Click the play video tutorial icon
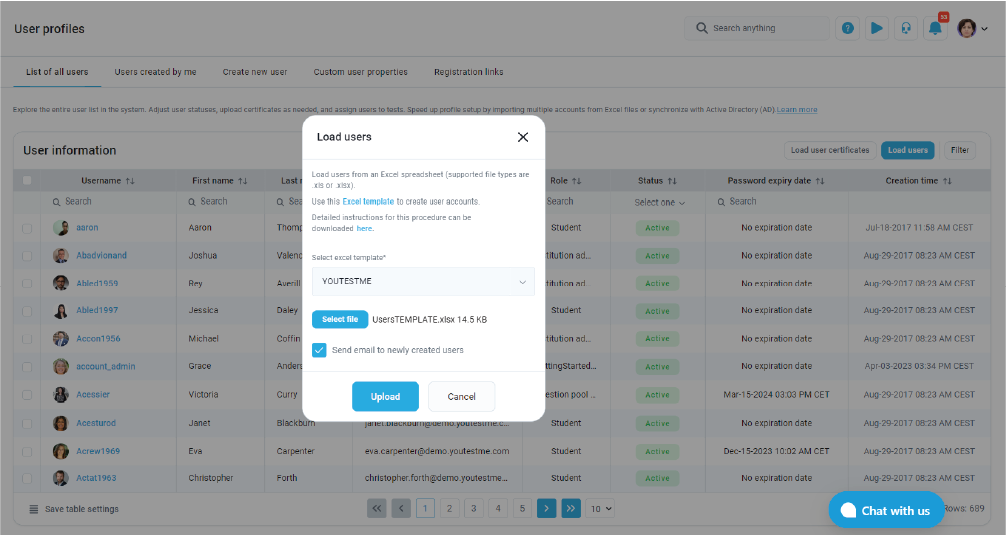Image resolution: width=1007 pixels, height=537 pixels. (876, 28)
